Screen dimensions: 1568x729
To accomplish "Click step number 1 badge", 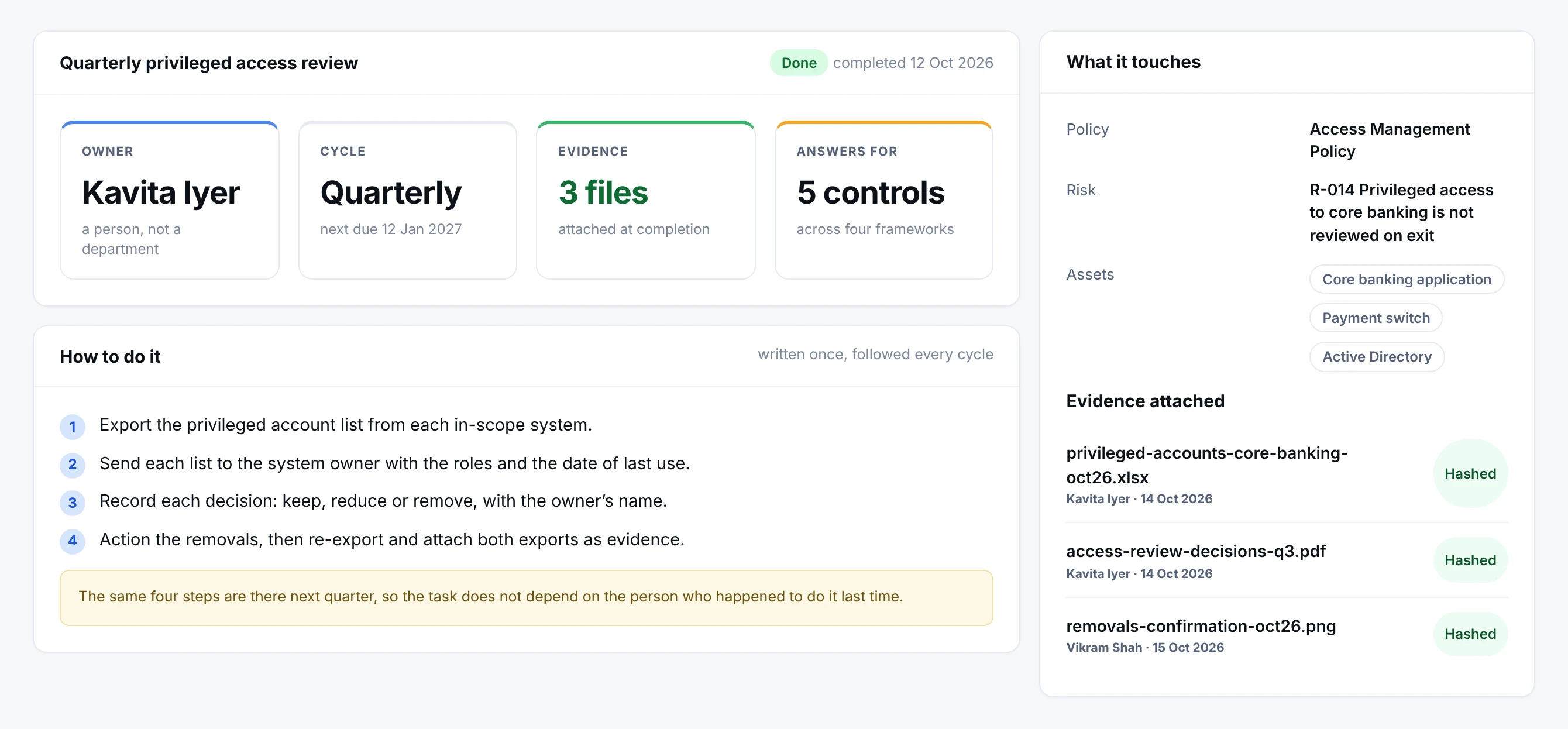I will click(73, 426).
